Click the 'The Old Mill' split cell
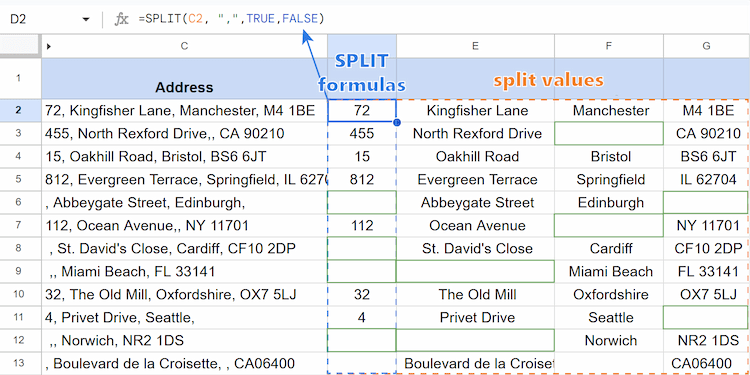The width and height of the screenshot is (750, 375). (475, 294)
